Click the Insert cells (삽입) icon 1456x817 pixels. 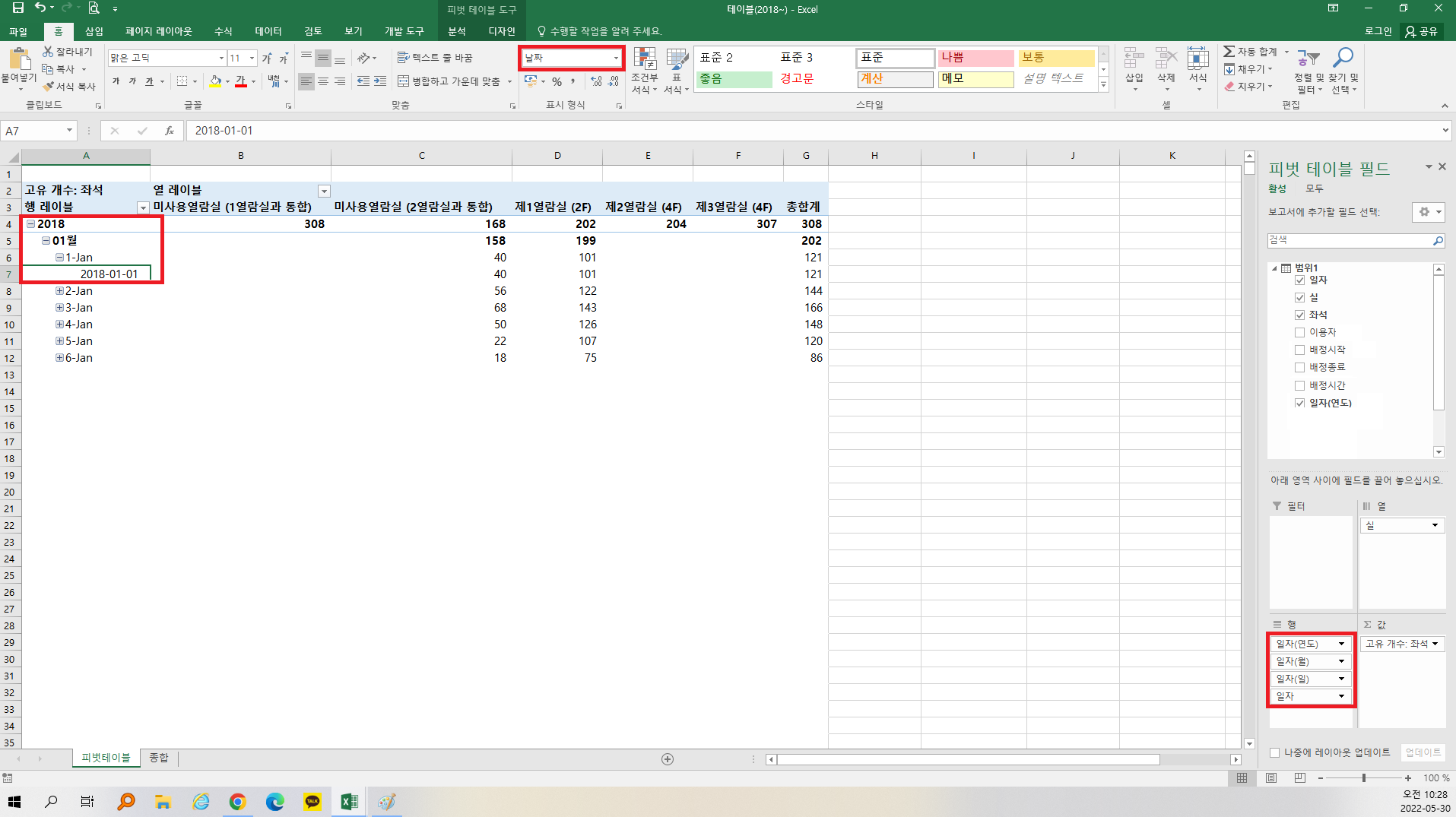click(x=1134, y=59)
